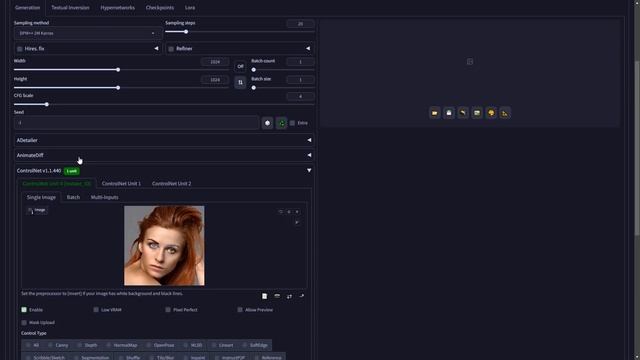640x360 pixels.
Task: Click the aspect ratio Off button
Action: click(240, 66)
